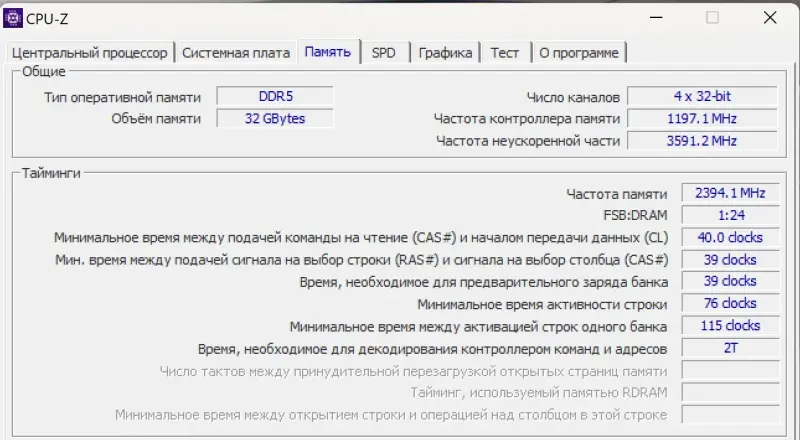Click the Общие group heading
Screen dimensions: 800x440
tap(44, 71)
